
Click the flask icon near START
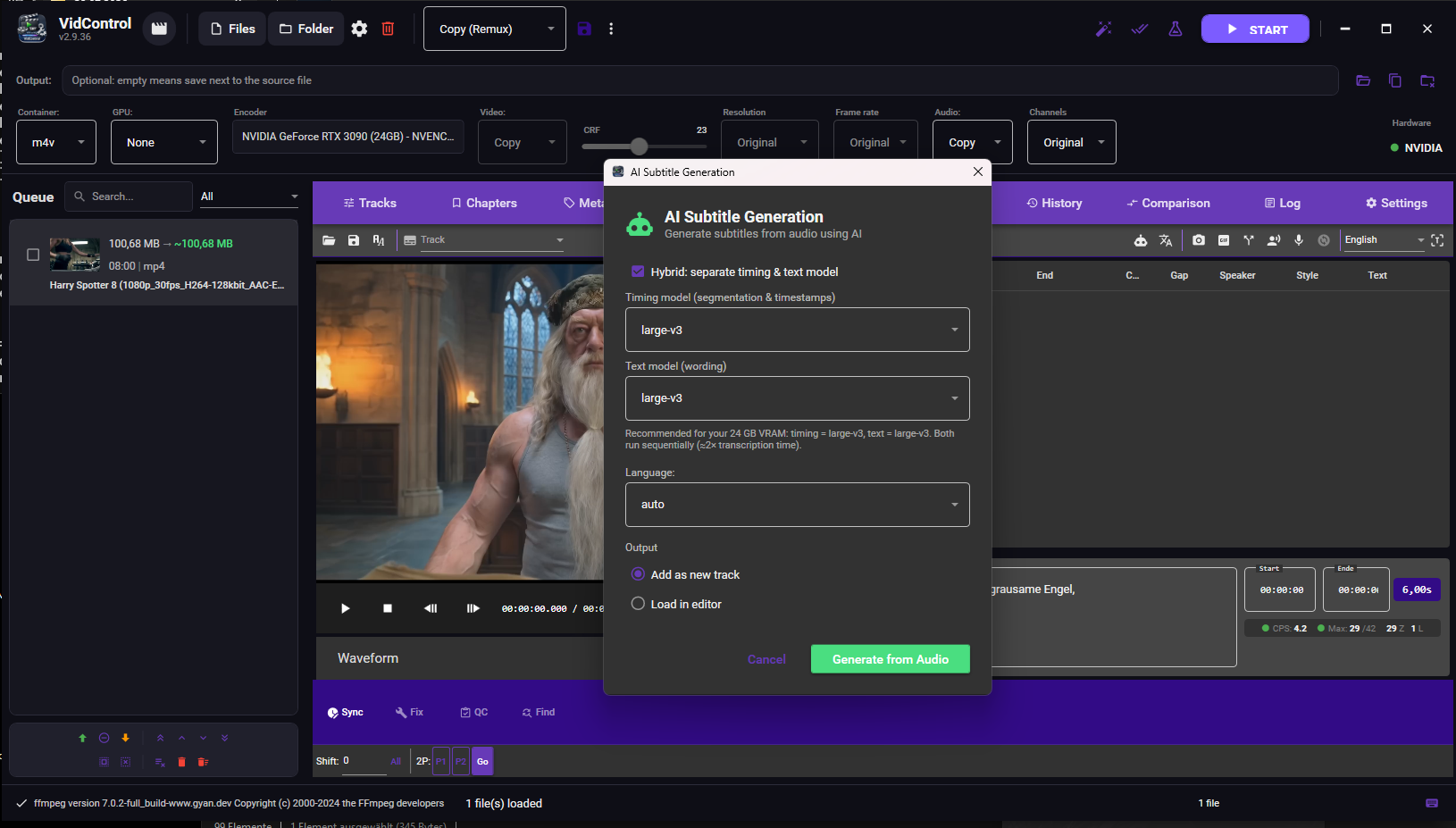[1176, 29]
